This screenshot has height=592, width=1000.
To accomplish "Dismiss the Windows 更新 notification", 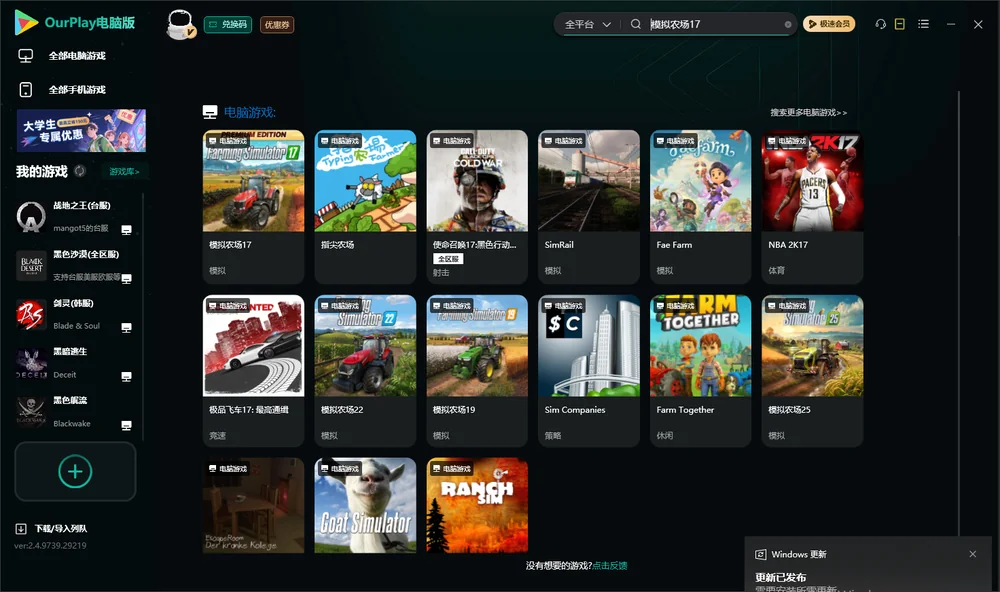I will (973, 554).
